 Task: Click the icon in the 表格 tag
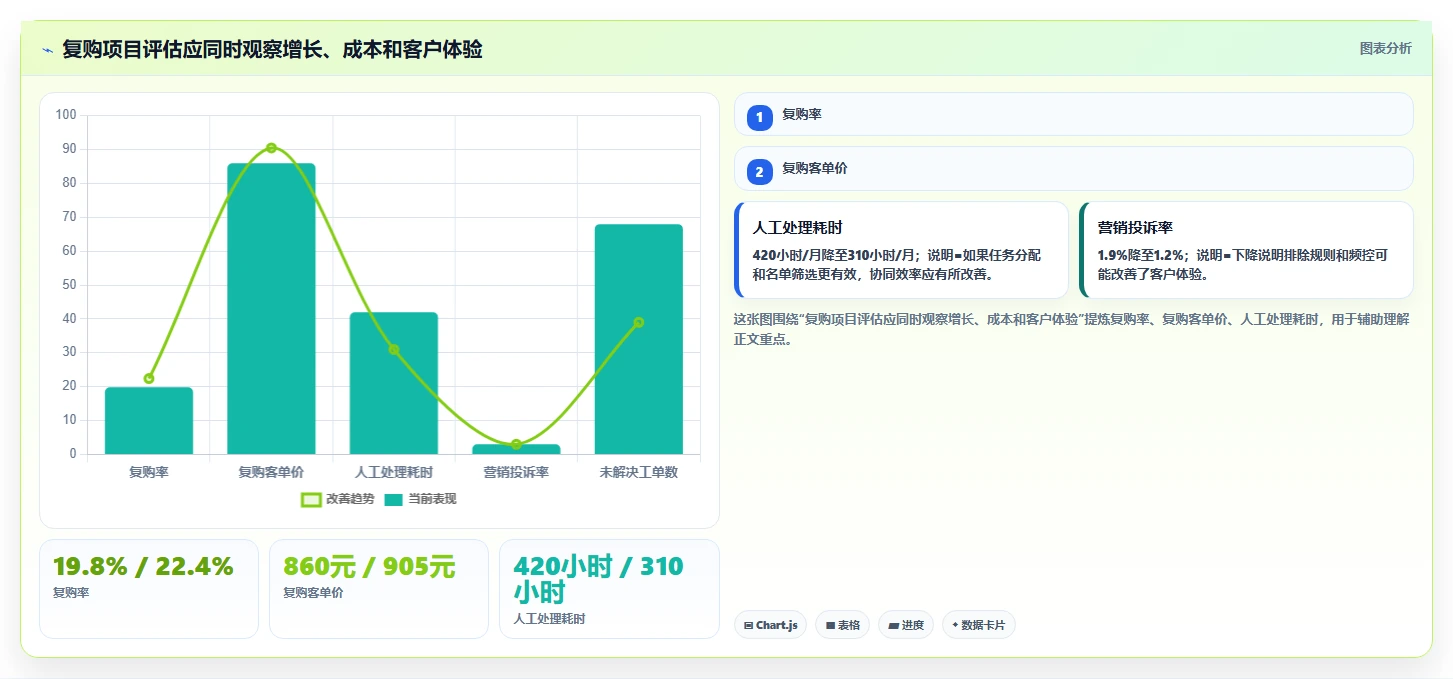[830, 626]
